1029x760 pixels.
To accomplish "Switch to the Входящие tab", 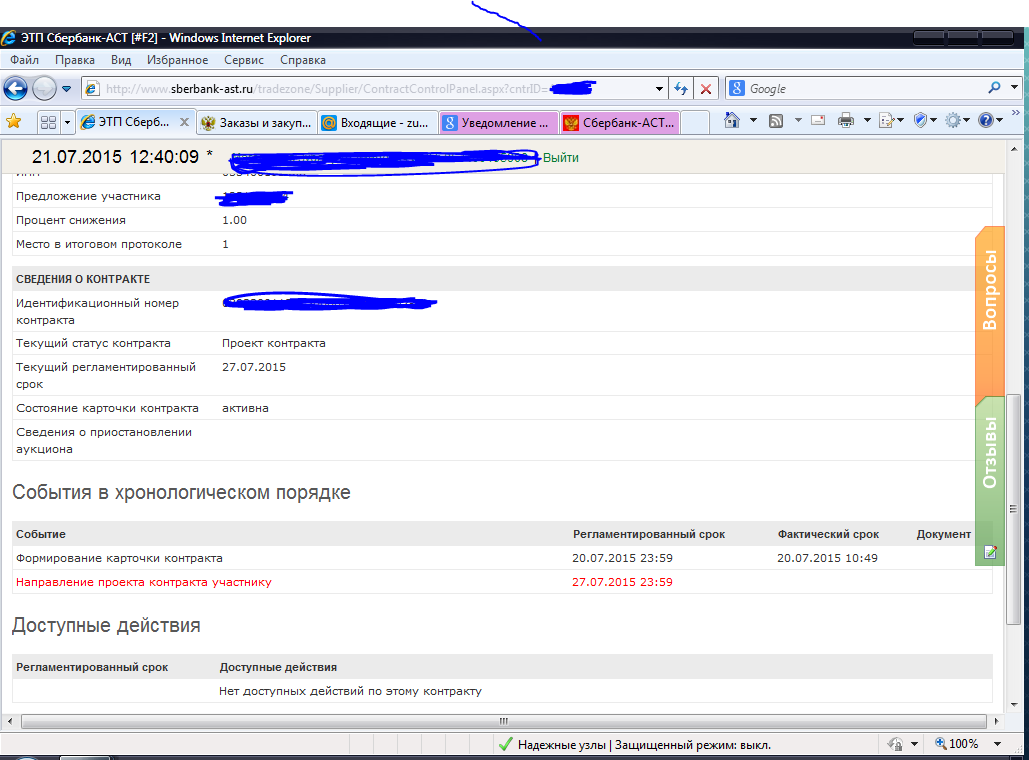I will [377, 123].
